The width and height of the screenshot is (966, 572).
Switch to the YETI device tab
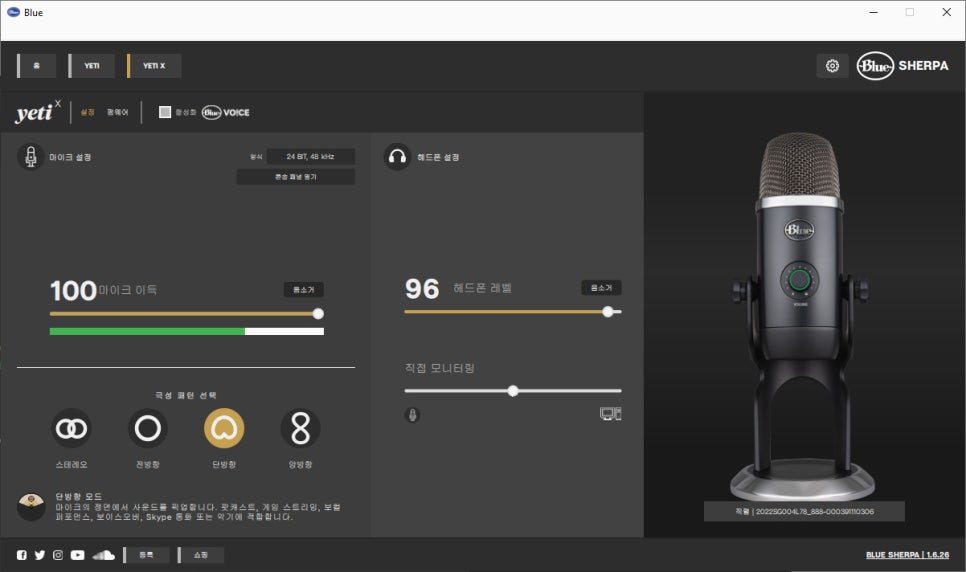click(x=91, y=66)
